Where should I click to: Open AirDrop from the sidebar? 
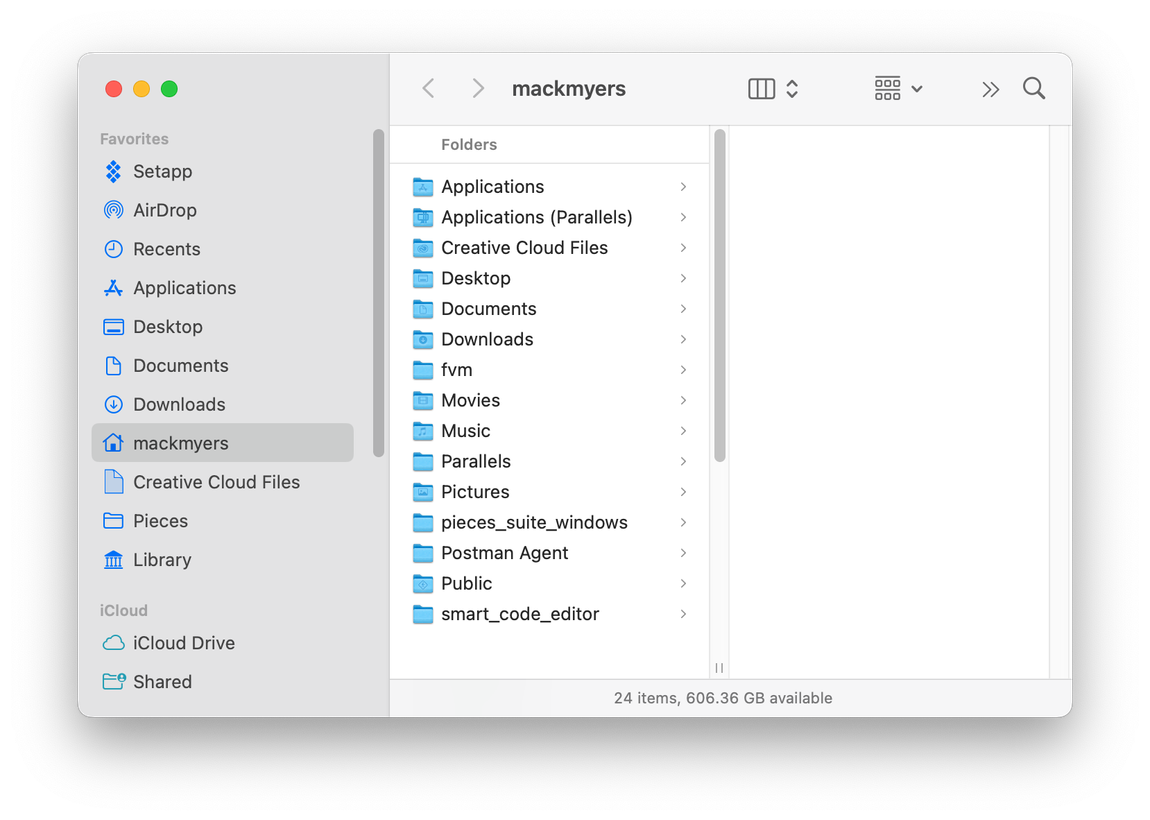[164, 210]
